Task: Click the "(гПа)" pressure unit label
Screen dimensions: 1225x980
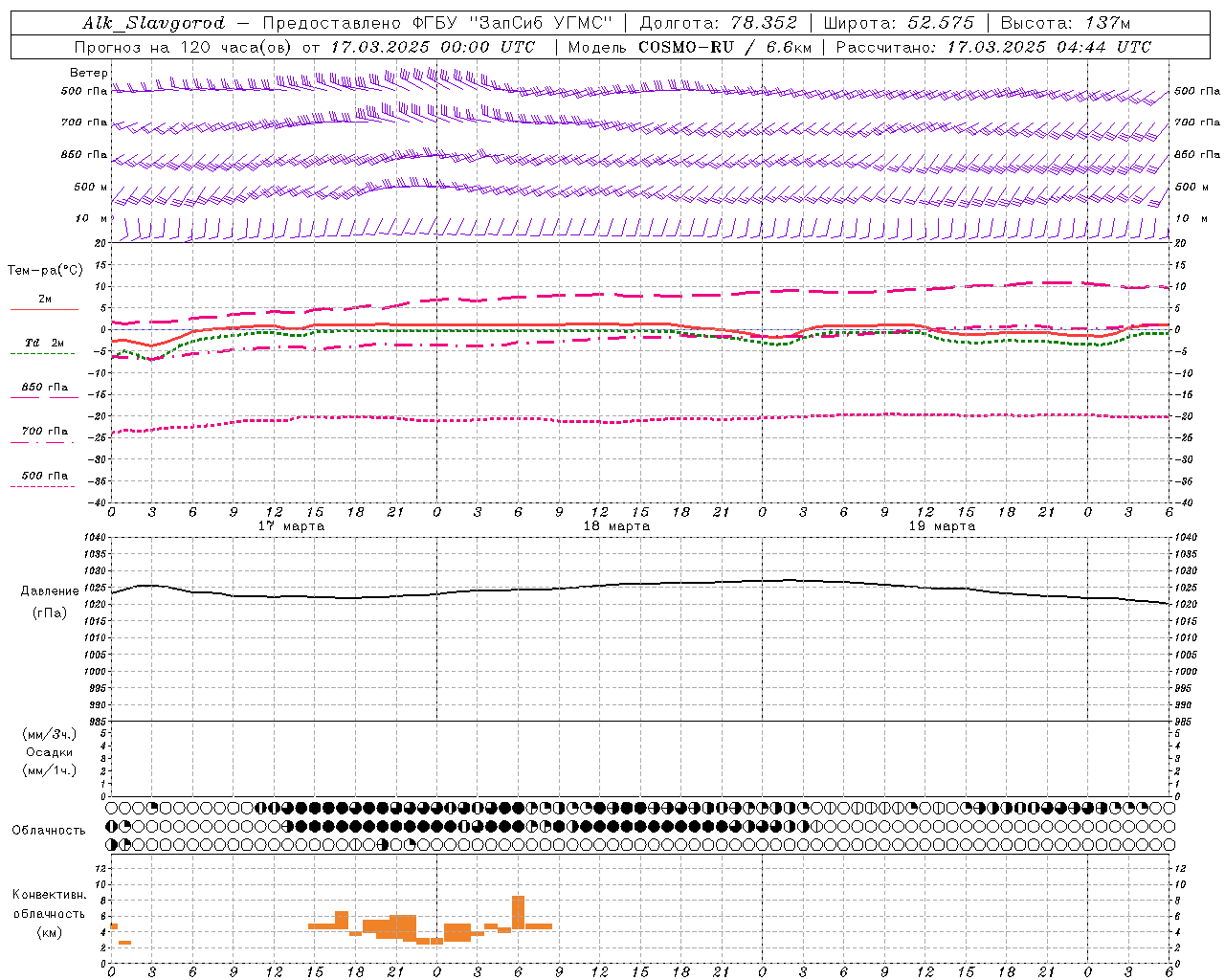Action: (x=50, y=613)
